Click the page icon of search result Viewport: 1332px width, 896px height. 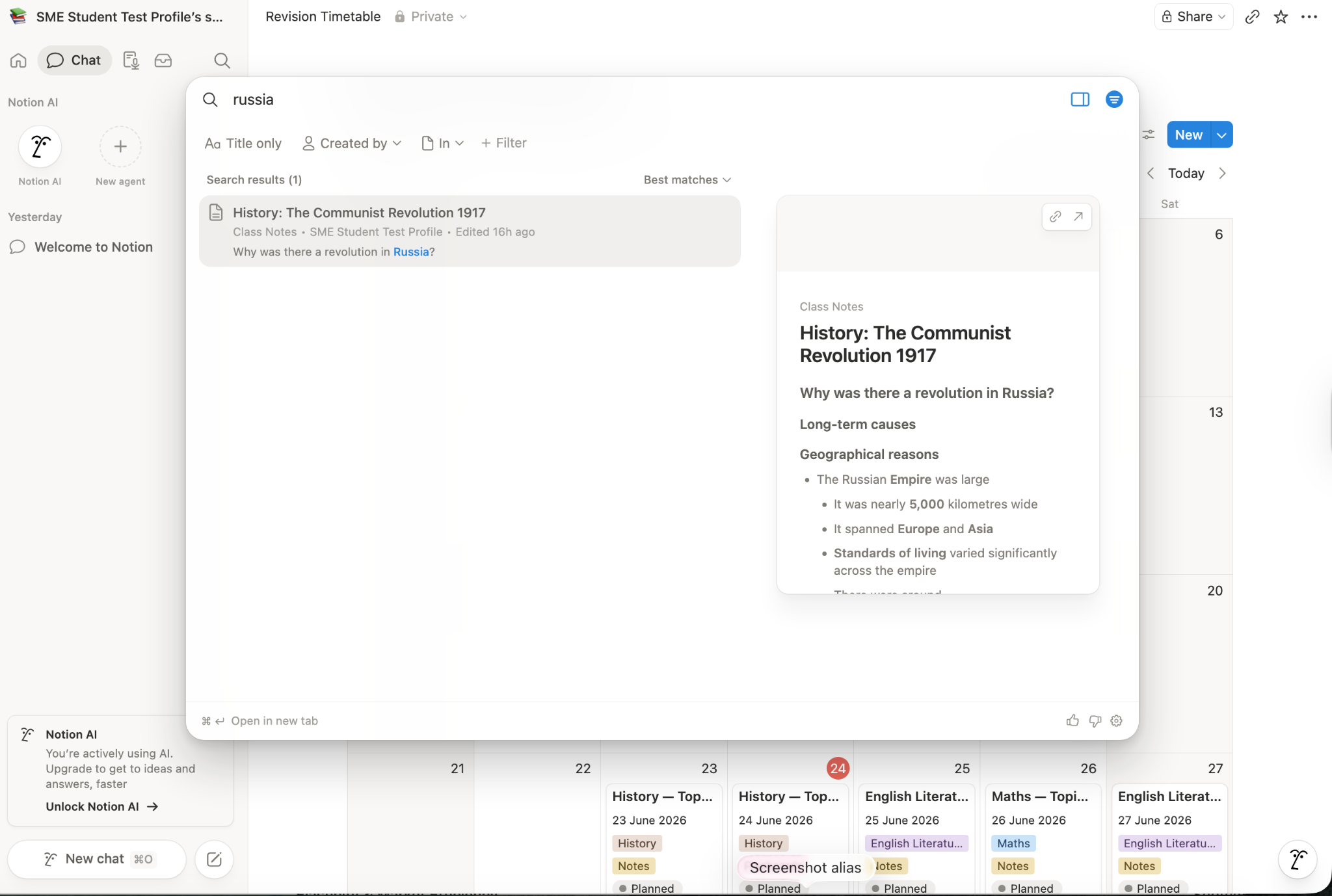point(216,213)
